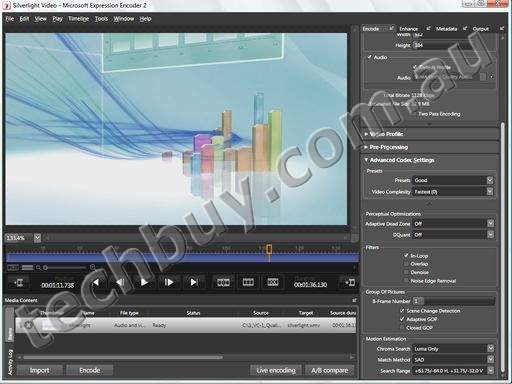The width and height of the screenshot is (512, 384).
Task: Click the middle filmstrip clip edit icon
Action: (x=248, y=283)
